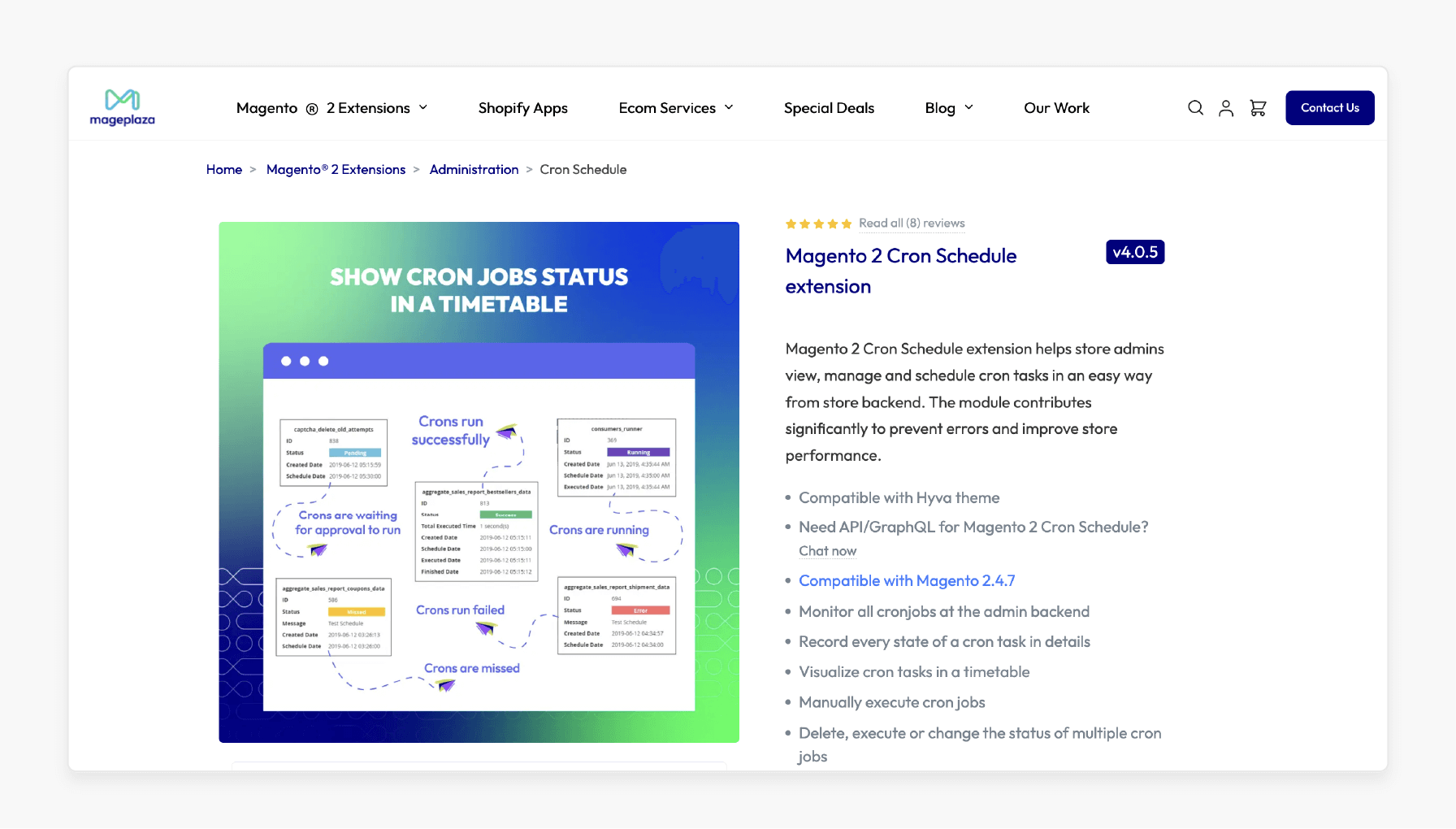Screen dimensions: 1456x829
Task: Open Compatible with Magento 2.4.7 link
Action: [907, 580]
